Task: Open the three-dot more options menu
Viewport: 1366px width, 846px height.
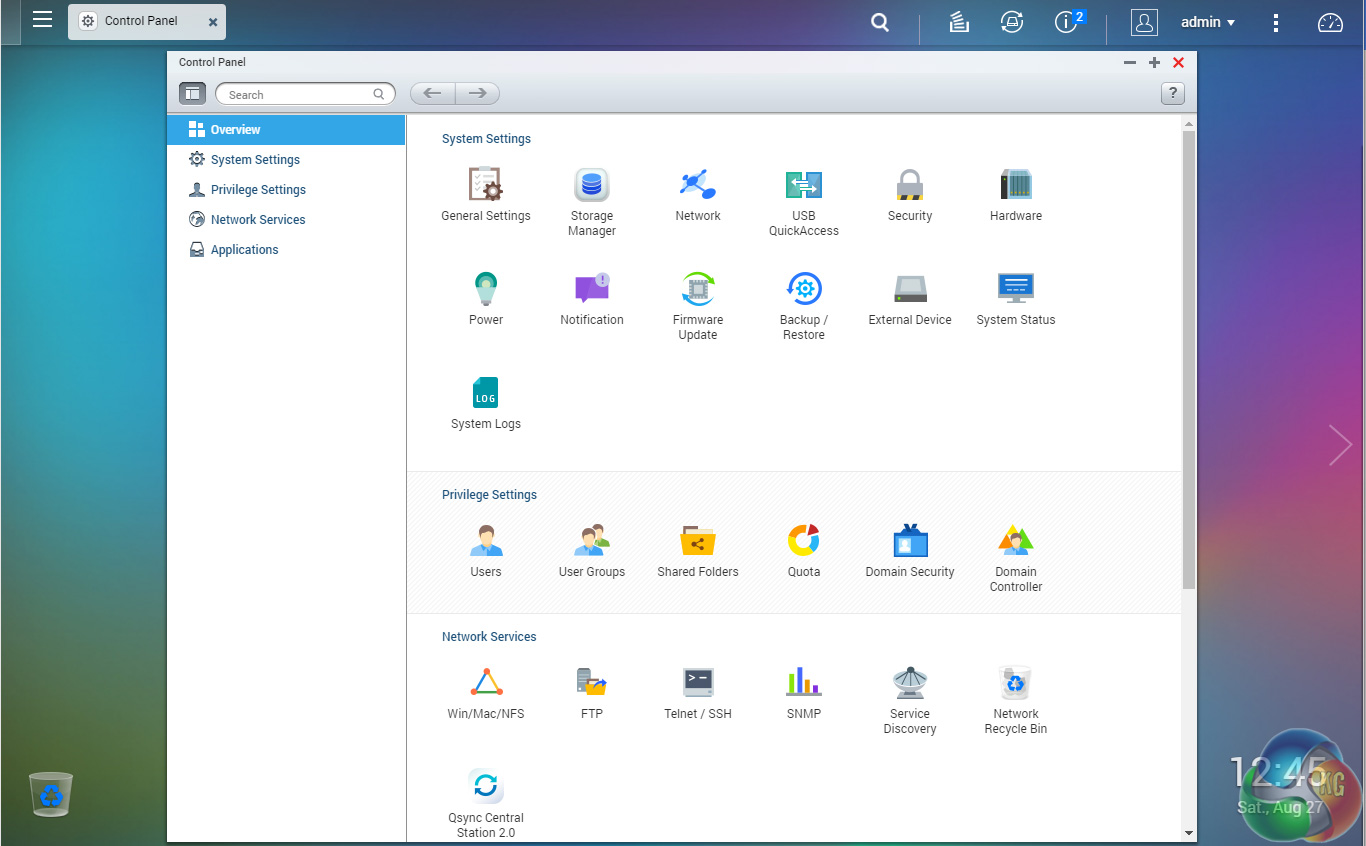Action: tap(1276, 22)
